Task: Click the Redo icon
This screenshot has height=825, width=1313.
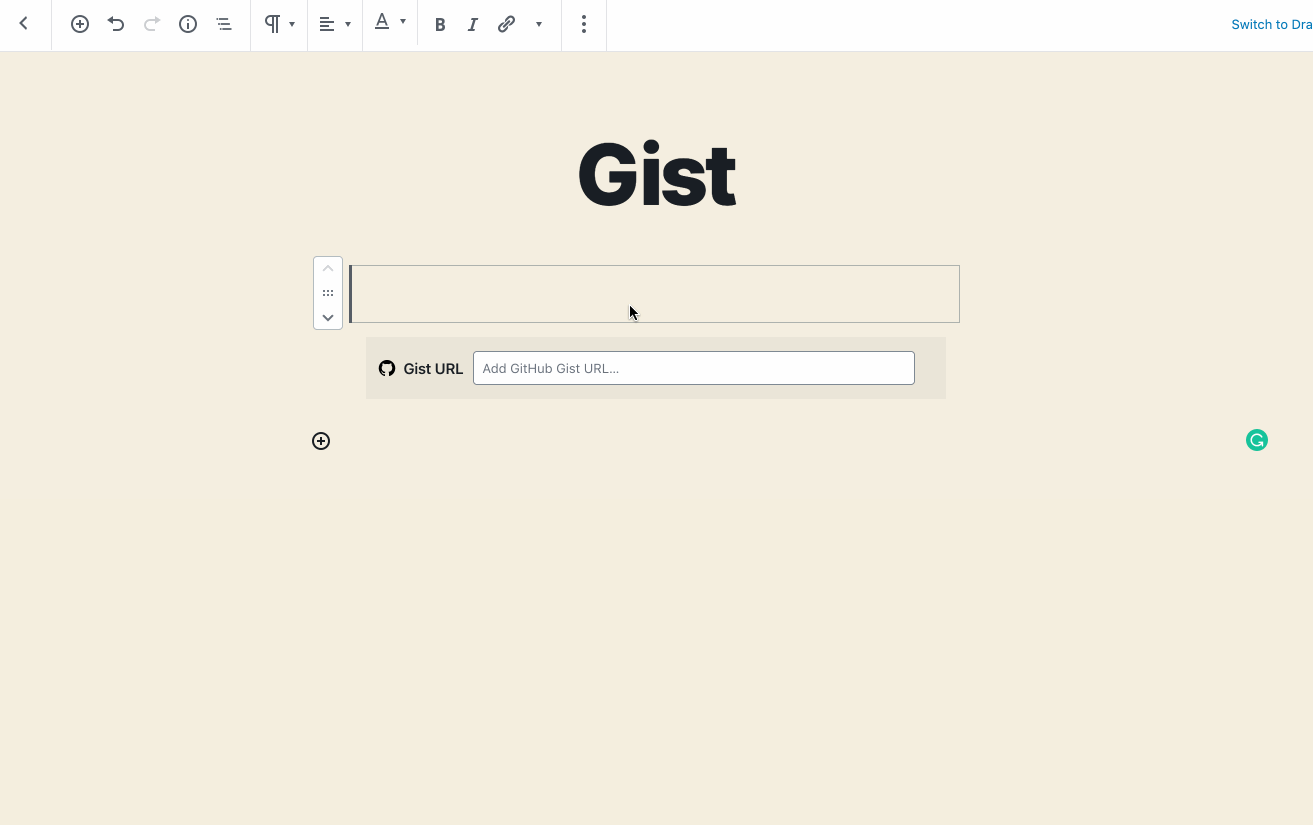Action: click(x=152, y=24)
